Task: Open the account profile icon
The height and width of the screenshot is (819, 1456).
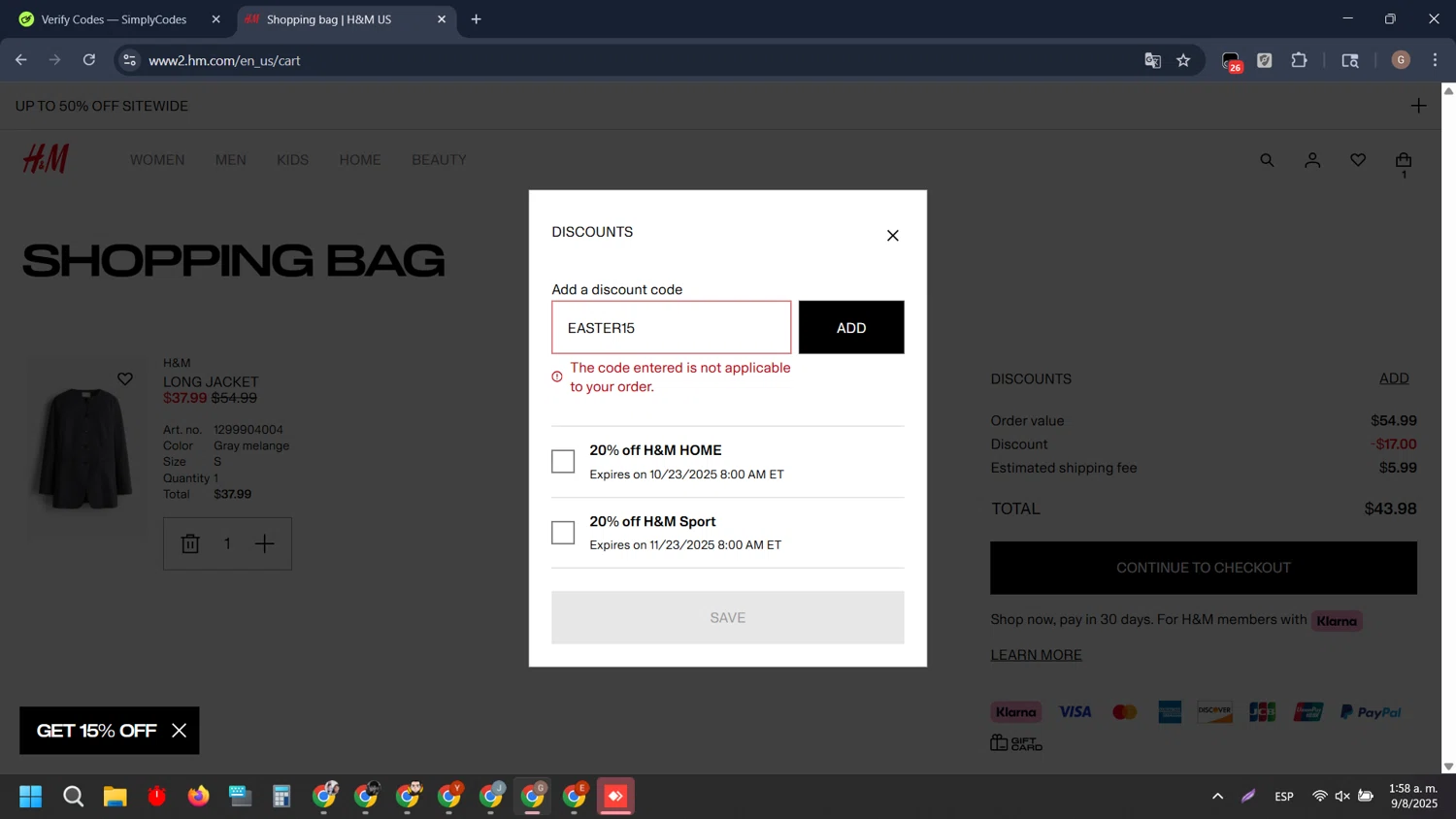Action: pos(1312,160)
